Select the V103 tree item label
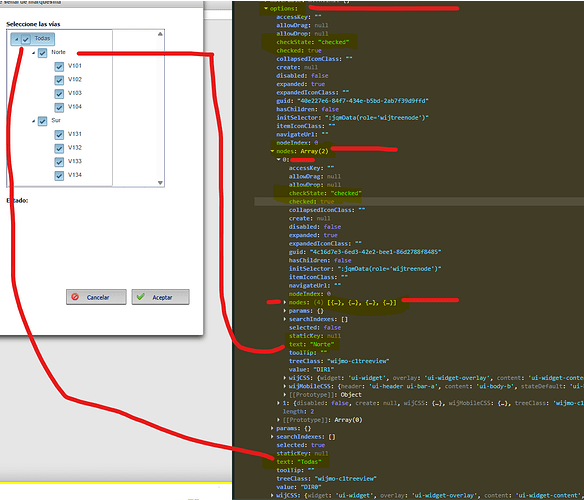 click(75, 93)
